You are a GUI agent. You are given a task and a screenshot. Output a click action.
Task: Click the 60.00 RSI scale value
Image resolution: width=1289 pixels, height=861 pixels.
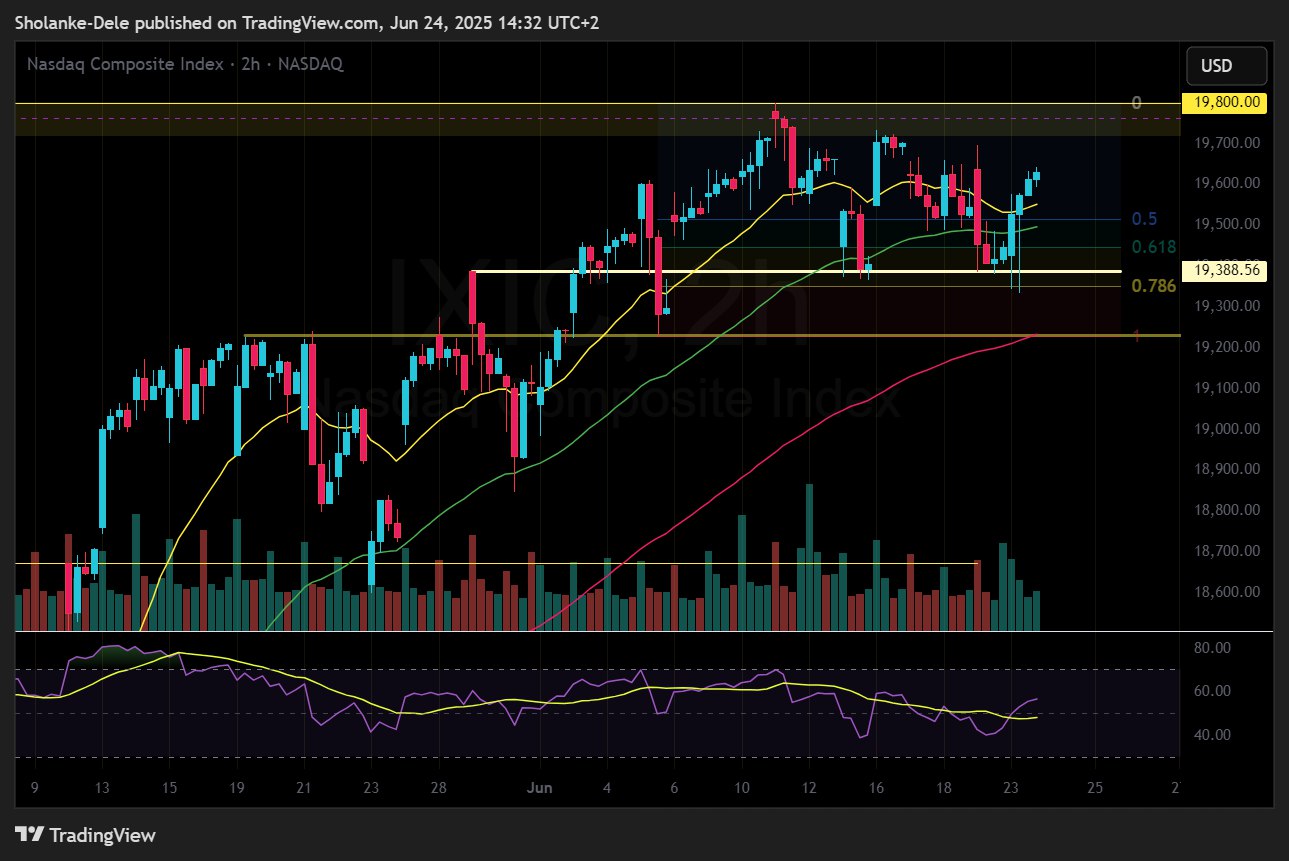(1210, 691)
